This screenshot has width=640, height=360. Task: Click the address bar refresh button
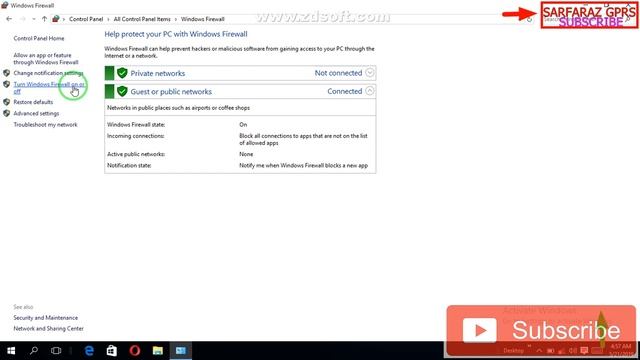coord(529,19)
